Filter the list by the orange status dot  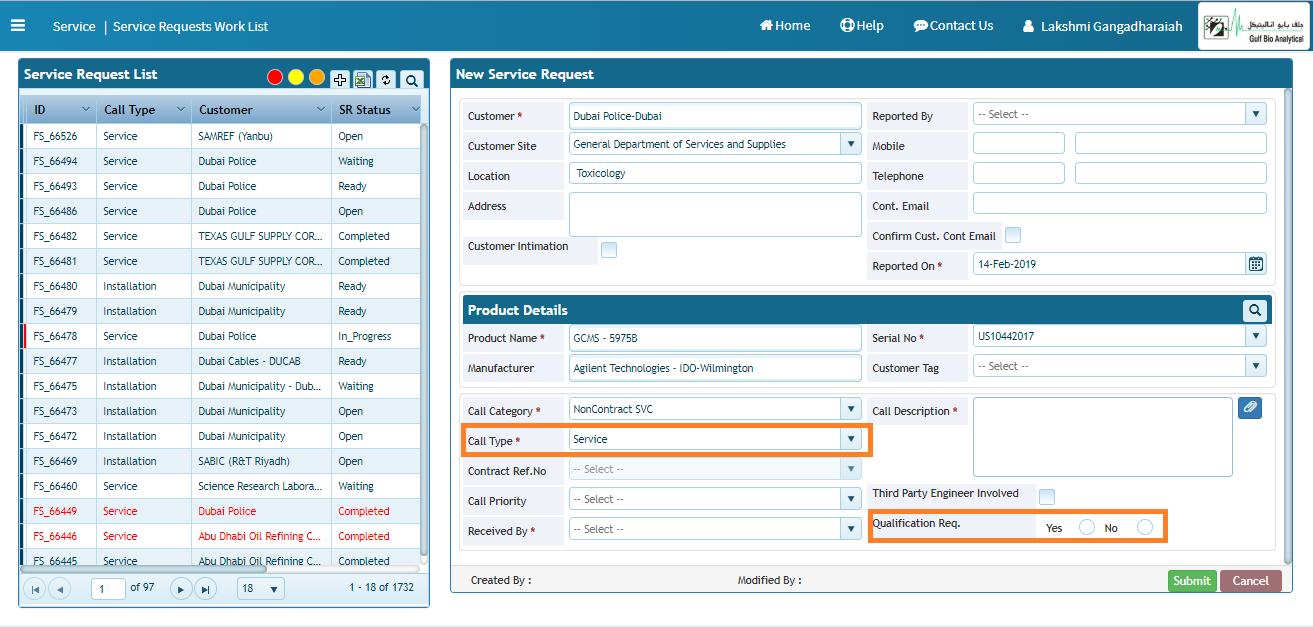(x=317, y=77)
